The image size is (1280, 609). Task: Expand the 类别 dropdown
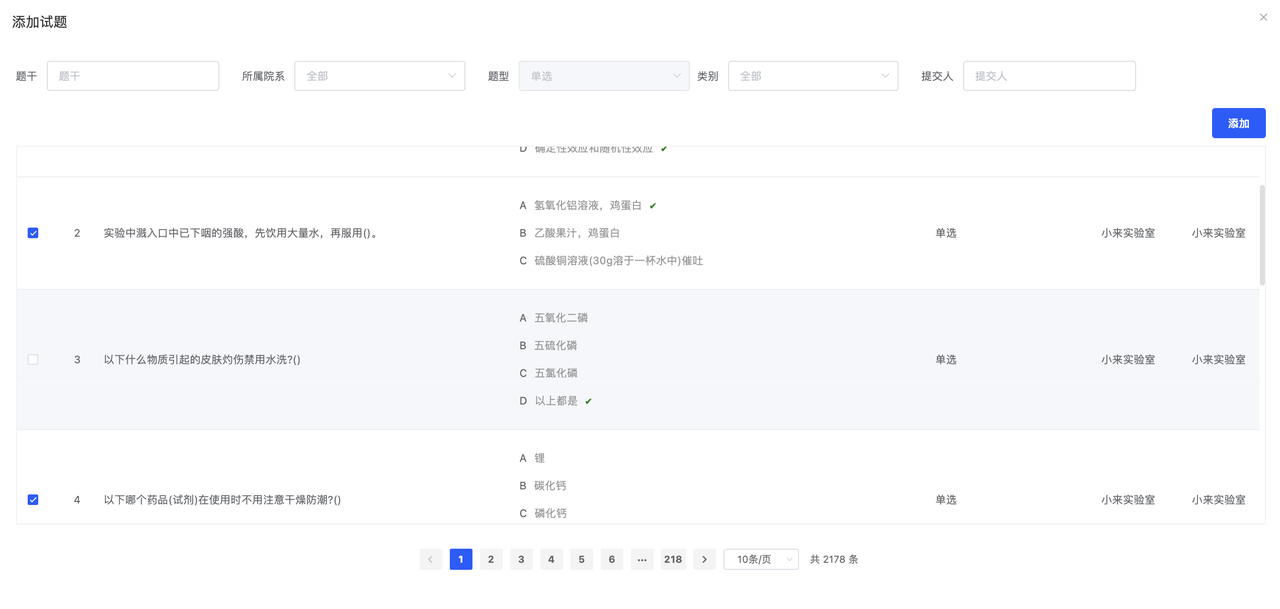[x=812, y=76]
